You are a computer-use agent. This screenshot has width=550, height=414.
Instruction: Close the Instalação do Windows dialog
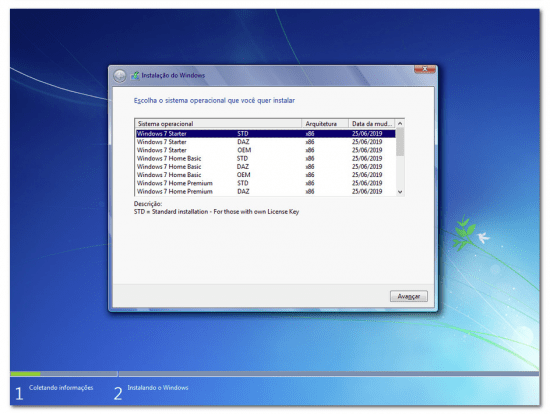pos(424,69)
